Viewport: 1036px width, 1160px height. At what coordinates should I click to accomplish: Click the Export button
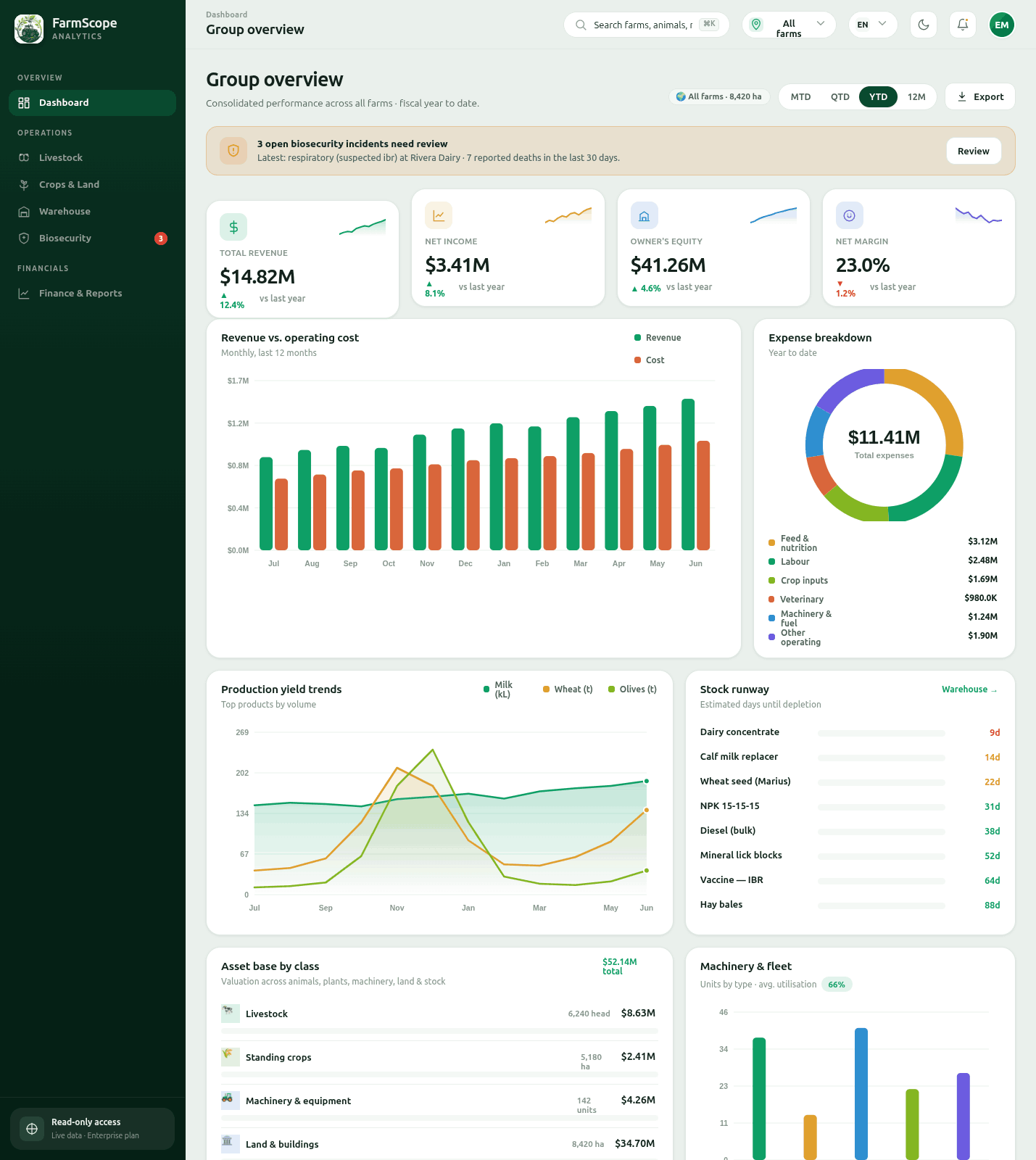click(980, 97)
